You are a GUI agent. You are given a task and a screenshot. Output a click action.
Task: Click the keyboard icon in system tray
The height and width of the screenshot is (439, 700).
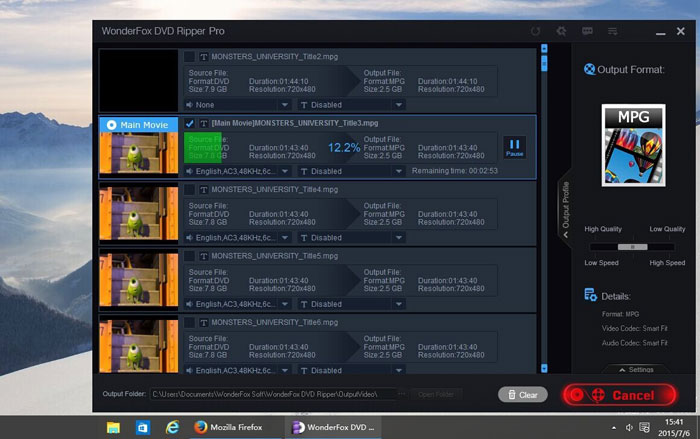point(644,428)
